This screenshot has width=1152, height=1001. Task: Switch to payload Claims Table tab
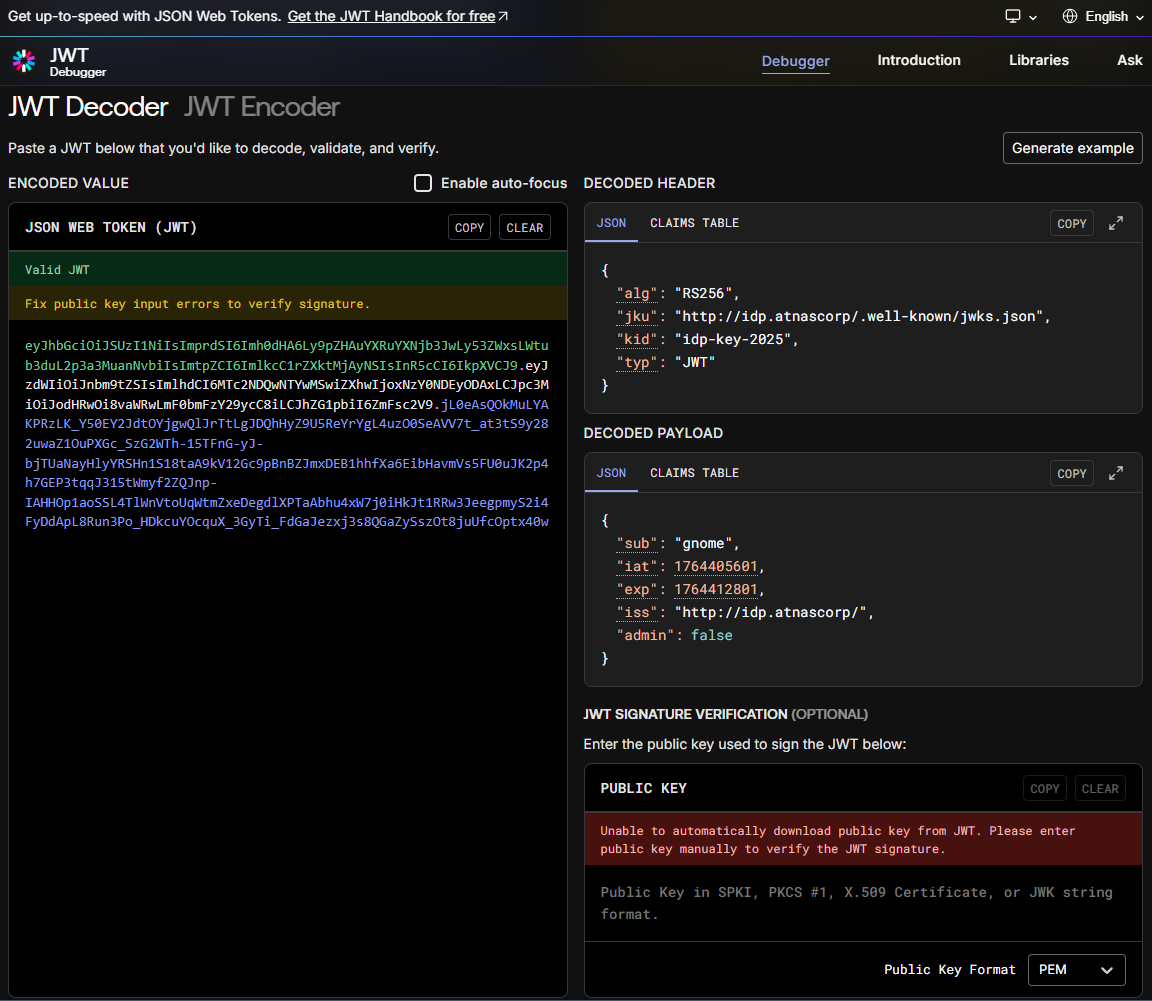pos(694,473)
